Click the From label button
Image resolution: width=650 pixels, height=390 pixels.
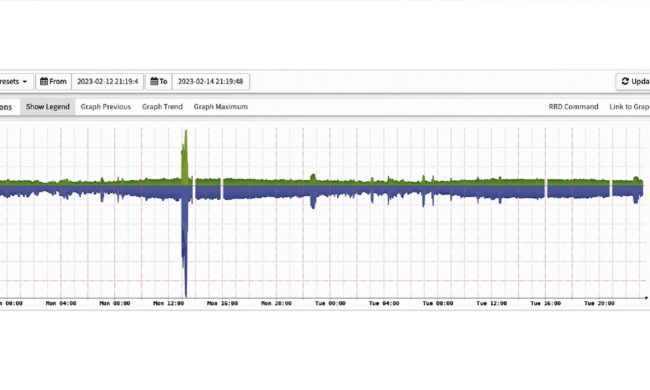(53, 81)
